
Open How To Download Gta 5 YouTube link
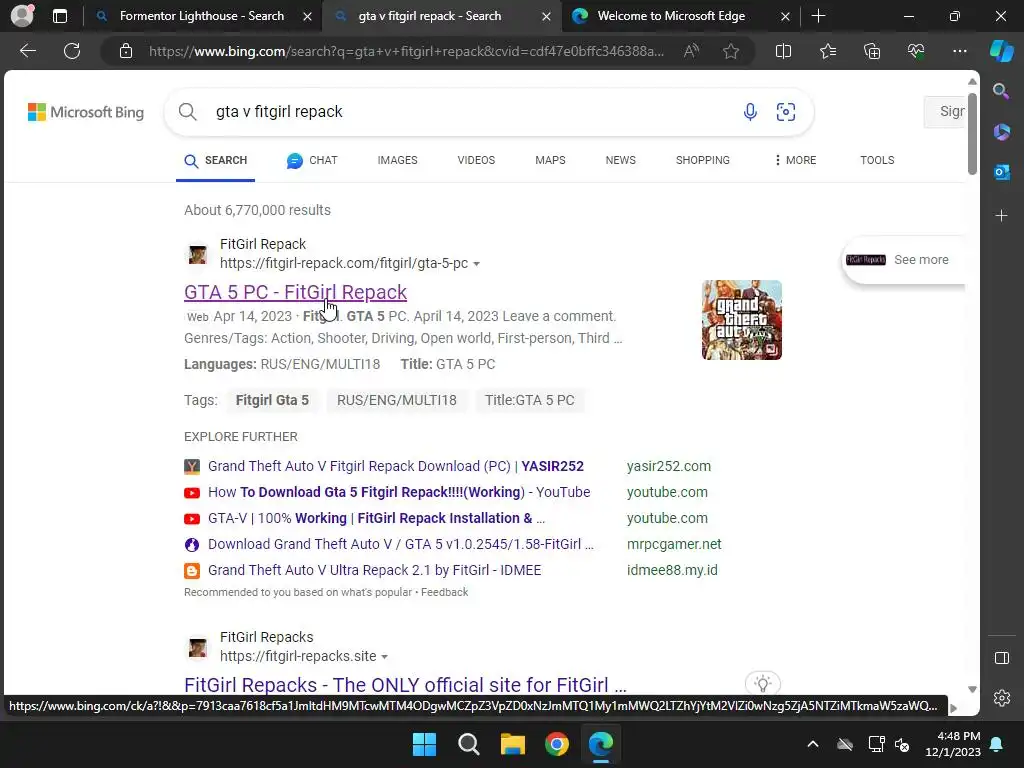pyautogui.click(x=399, y=492)
